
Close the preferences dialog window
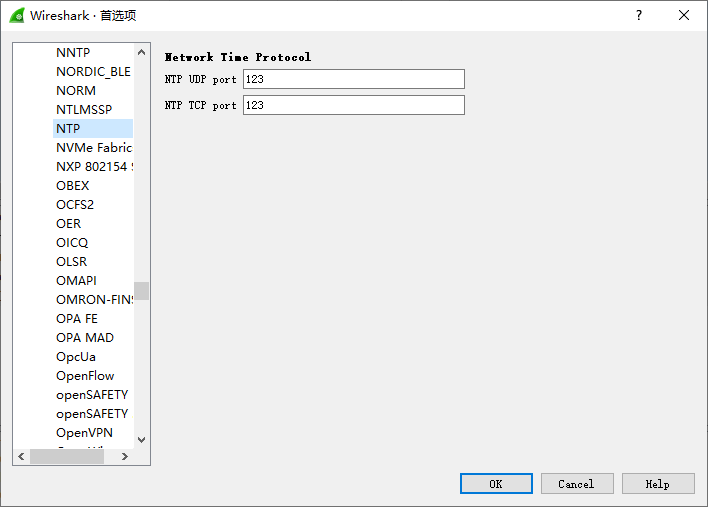[684, 15]
